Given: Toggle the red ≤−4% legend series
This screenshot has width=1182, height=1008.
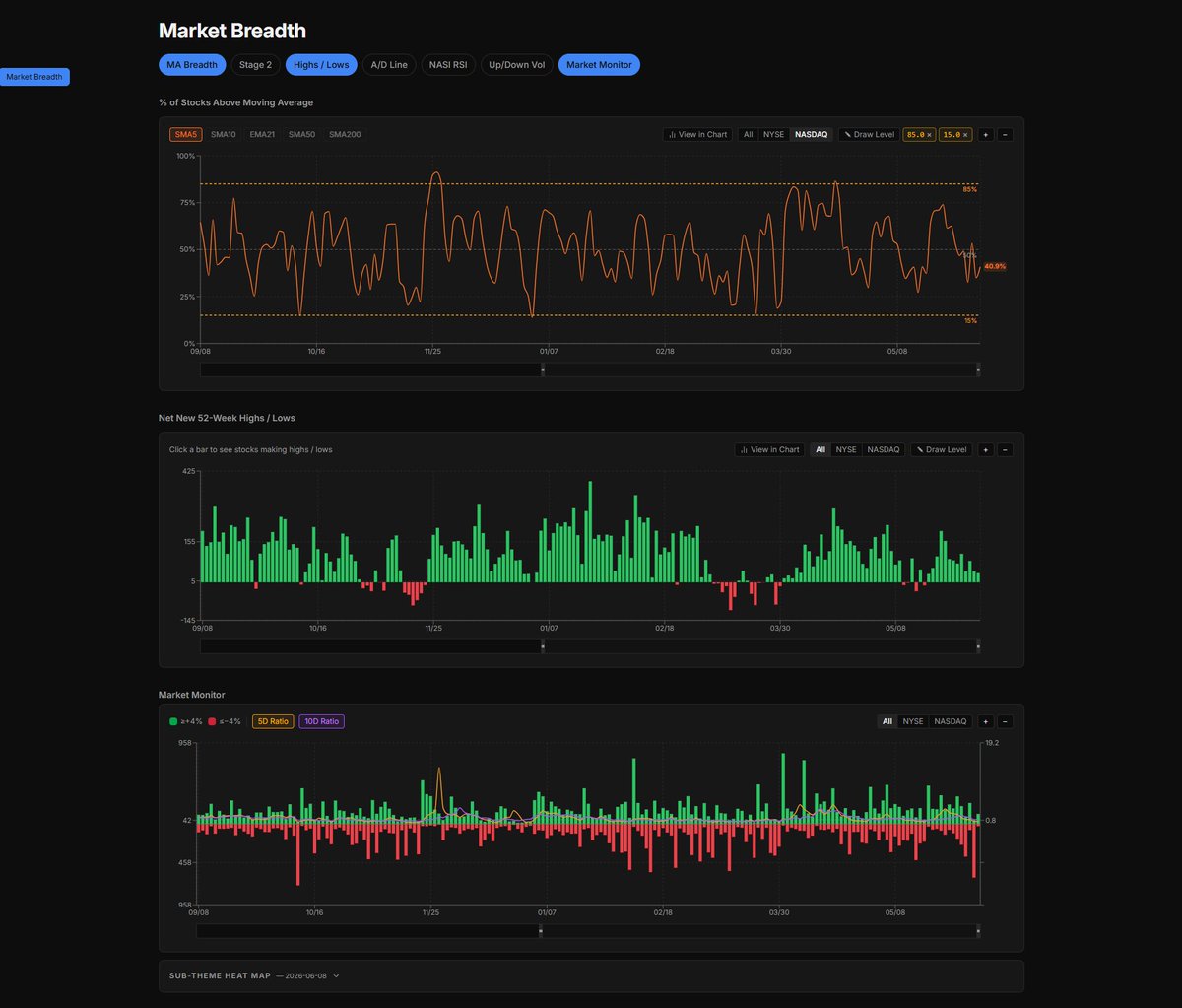Looking at the screenshot, I should coord(225,721).
